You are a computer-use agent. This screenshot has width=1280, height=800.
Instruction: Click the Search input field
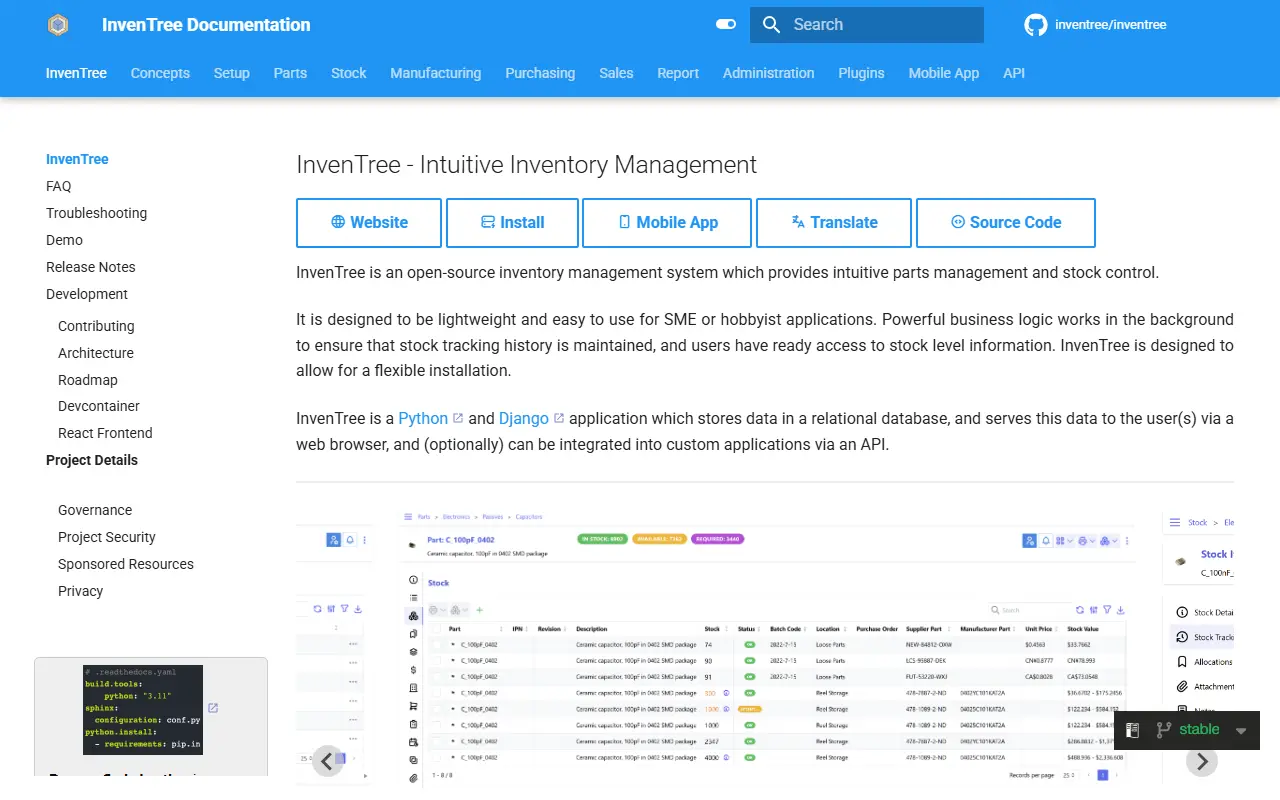(x=867, y=25)
